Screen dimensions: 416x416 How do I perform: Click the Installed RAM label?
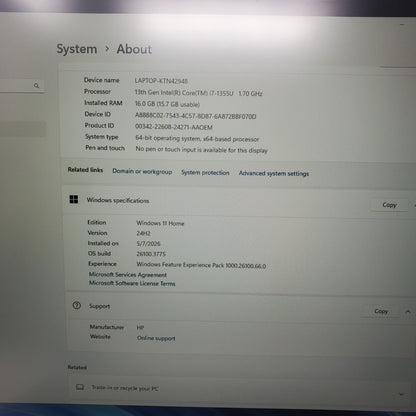click(103, 103)
